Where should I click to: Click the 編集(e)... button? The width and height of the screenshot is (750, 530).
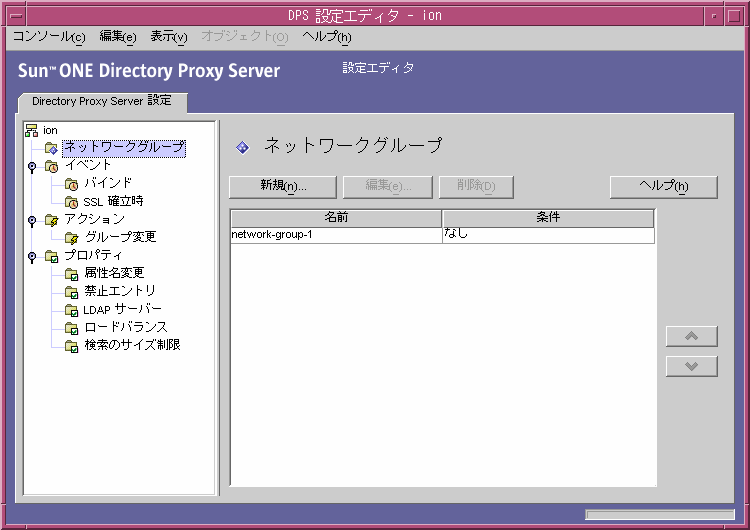coord(388,187)
